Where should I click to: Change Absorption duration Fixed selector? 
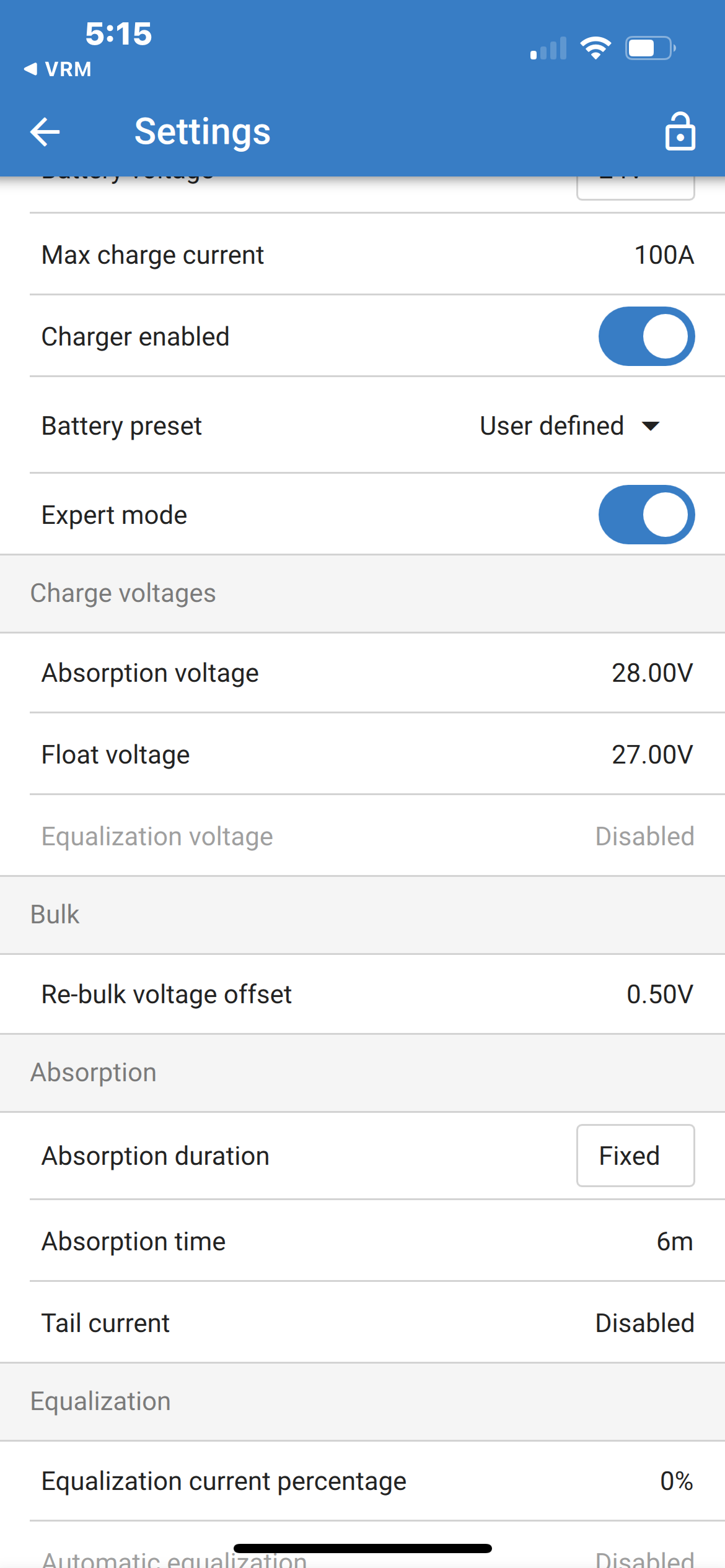[x=635, y=1156]
